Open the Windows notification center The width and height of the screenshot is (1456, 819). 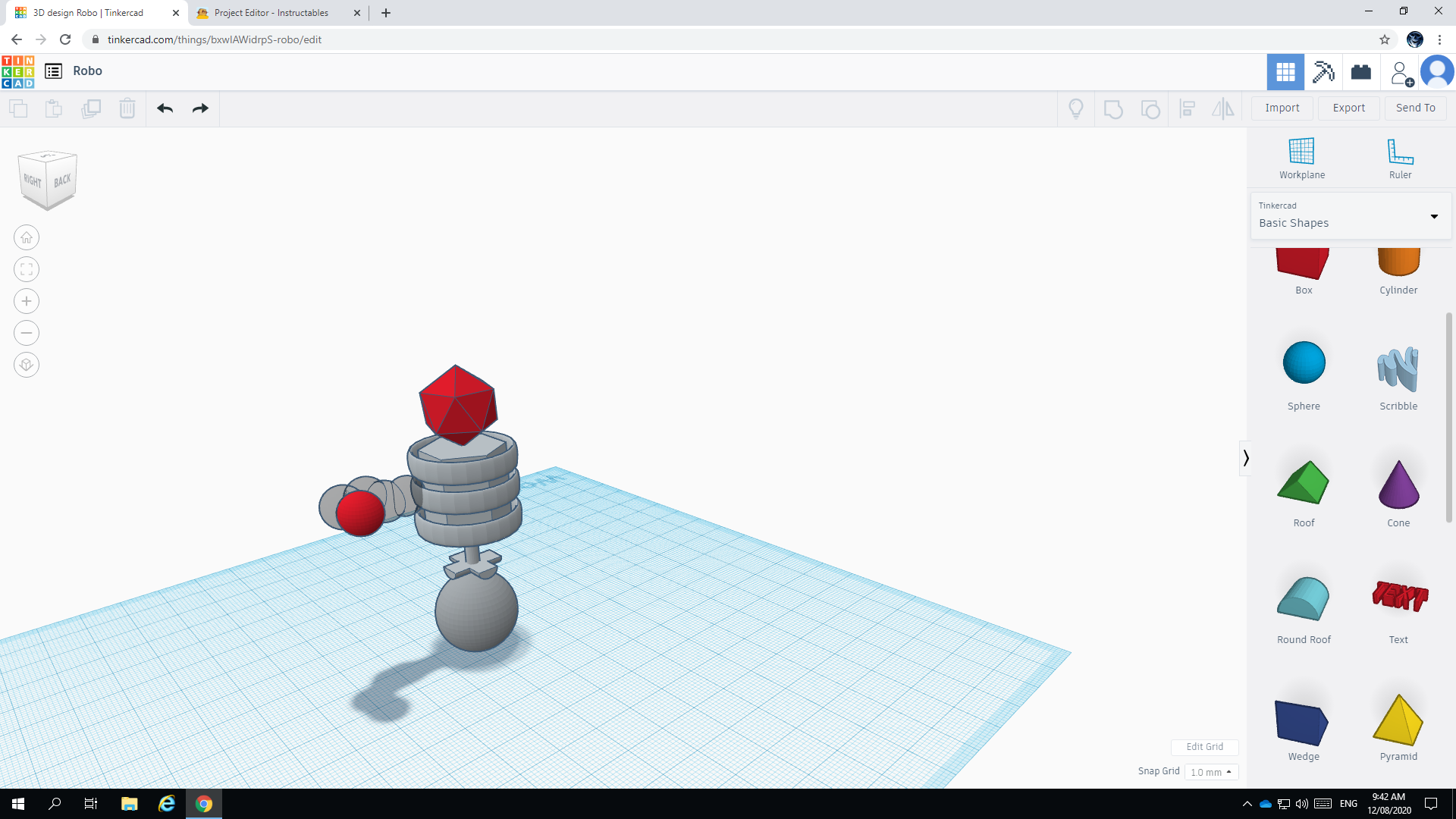click(1431, 804)
